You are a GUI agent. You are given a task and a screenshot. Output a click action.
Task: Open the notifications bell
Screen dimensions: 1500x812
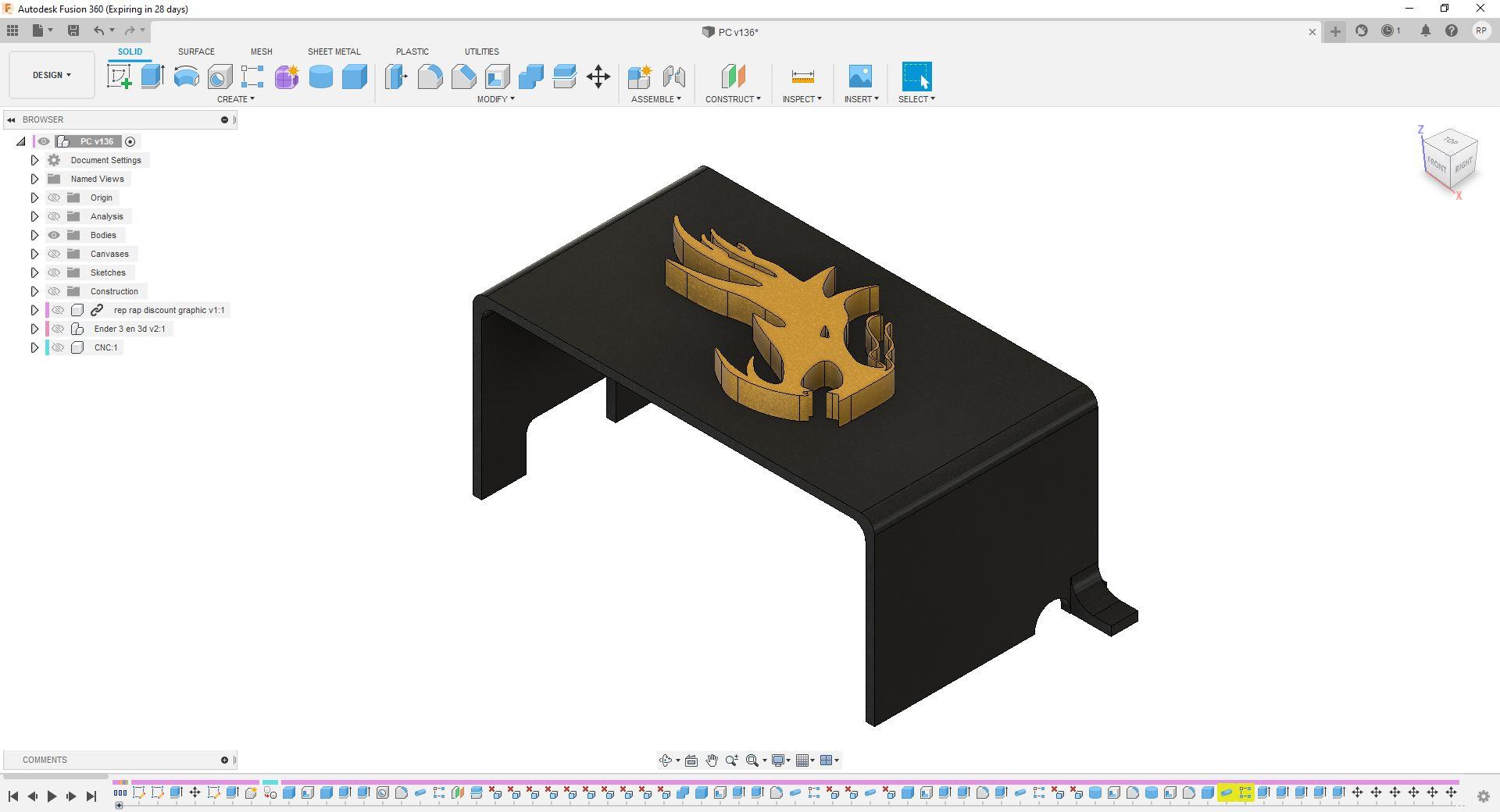click(1425, 31)
